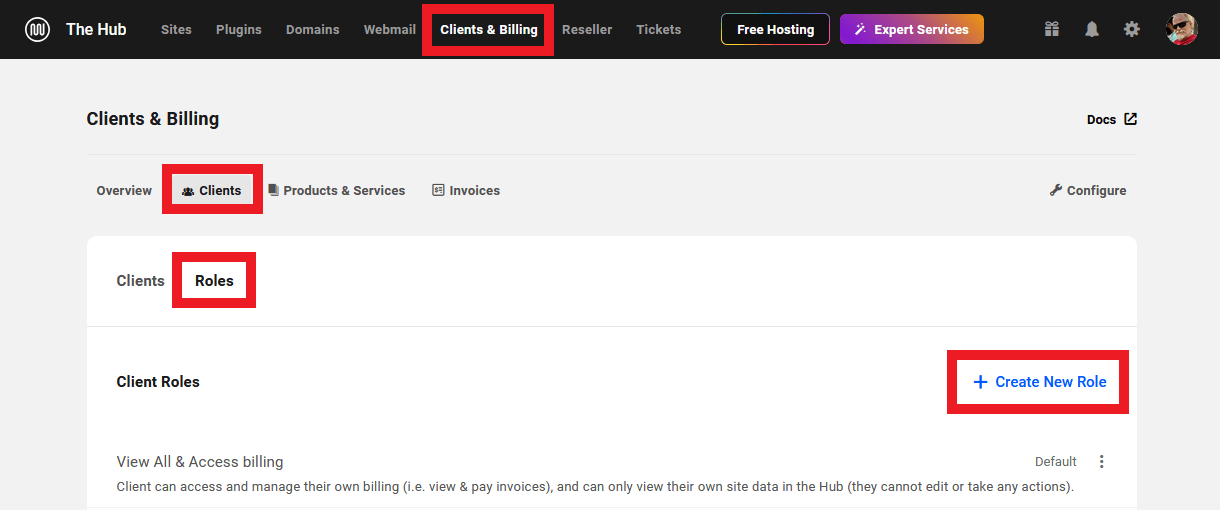Image resolution: width=1220 pixels, height=510 pixels.
Task: Switch to the Overview tab
Action: [x=124, y=190]
